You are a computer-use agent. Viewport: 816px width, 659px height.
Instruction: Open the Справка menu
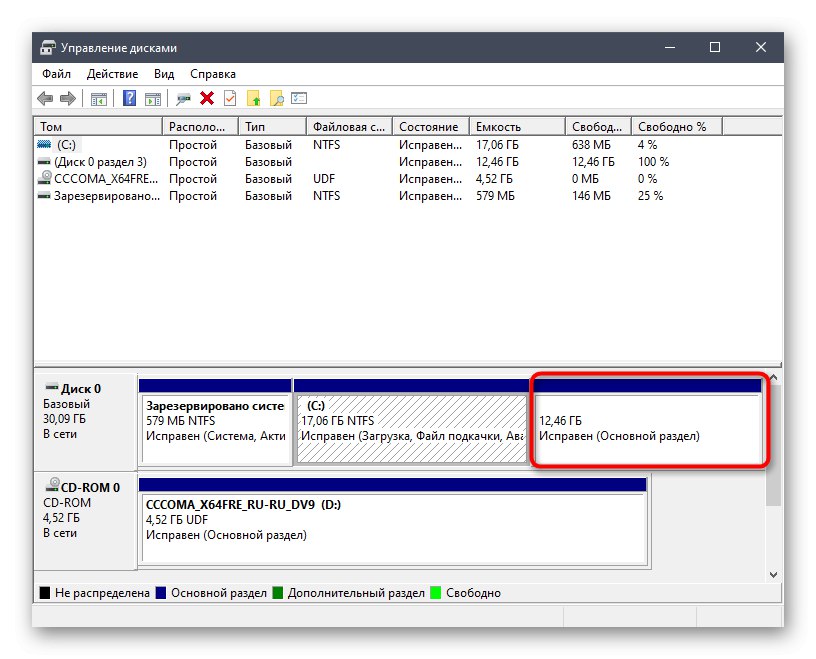(213, 74)
